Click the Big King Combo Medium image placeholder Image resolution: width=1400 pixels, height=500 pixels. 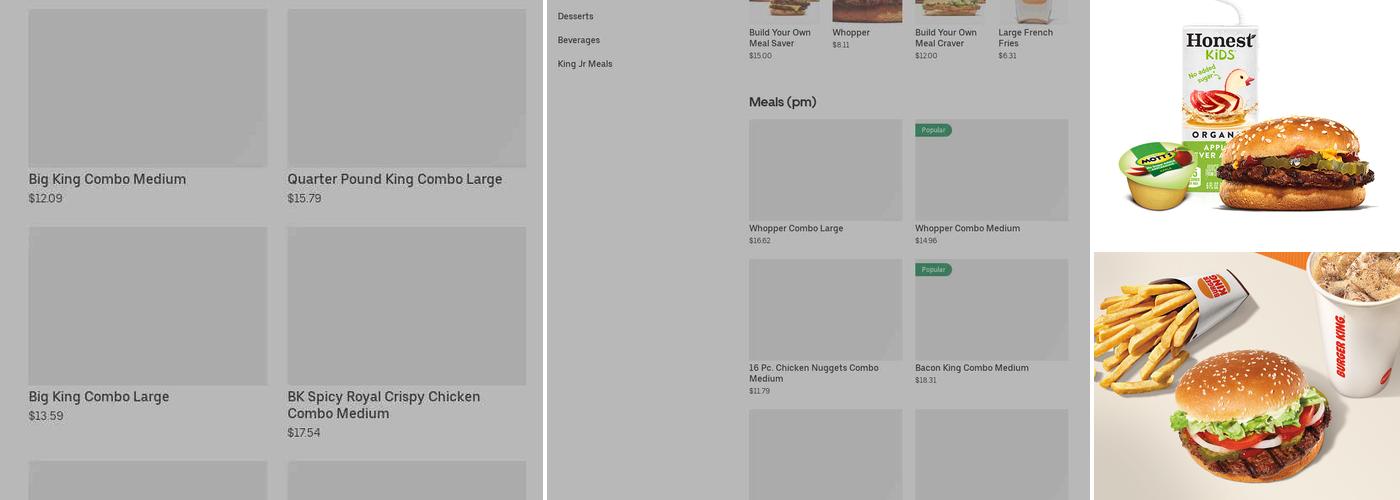click(x=148, y=88)
